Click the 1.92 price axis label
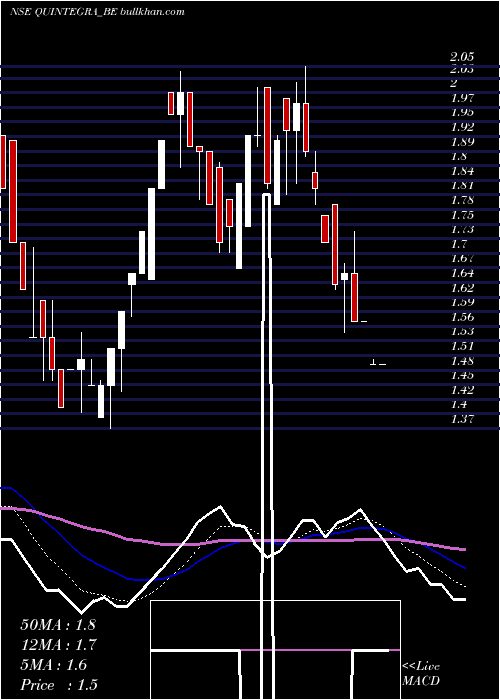The width and height of the screenshot is (500, 700). pos(462,127)
